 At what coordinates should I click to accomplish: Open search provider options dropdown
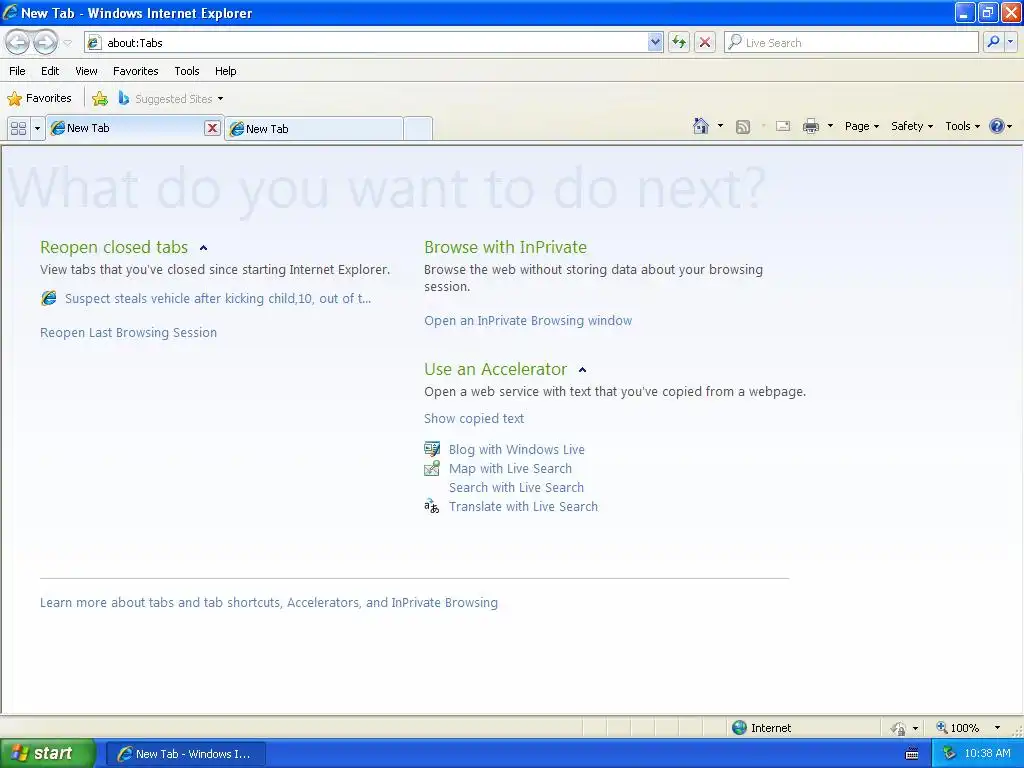pos(1011,42)
